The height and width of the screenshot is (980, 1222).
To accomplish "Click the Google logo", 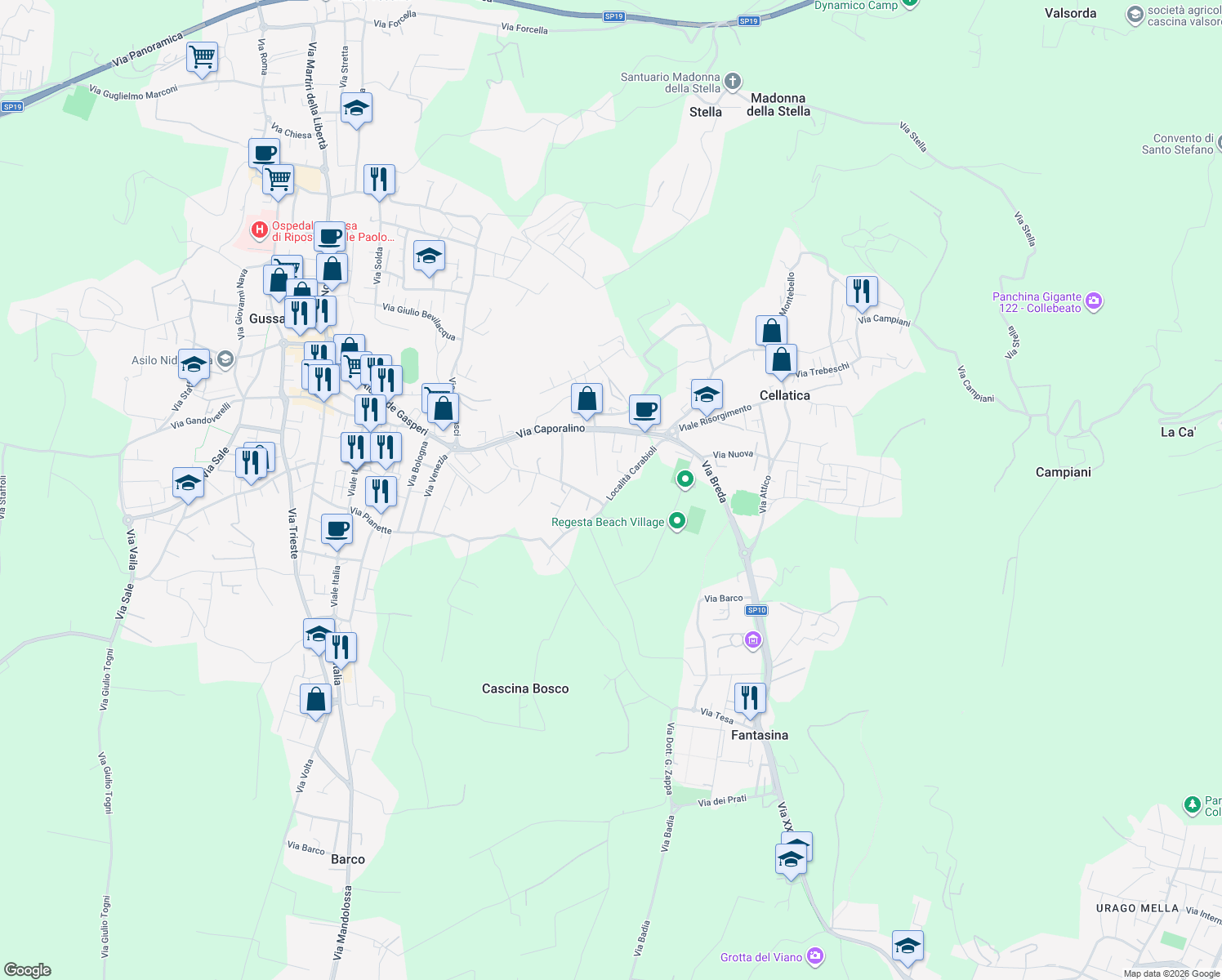I will [x=27, y=970].
